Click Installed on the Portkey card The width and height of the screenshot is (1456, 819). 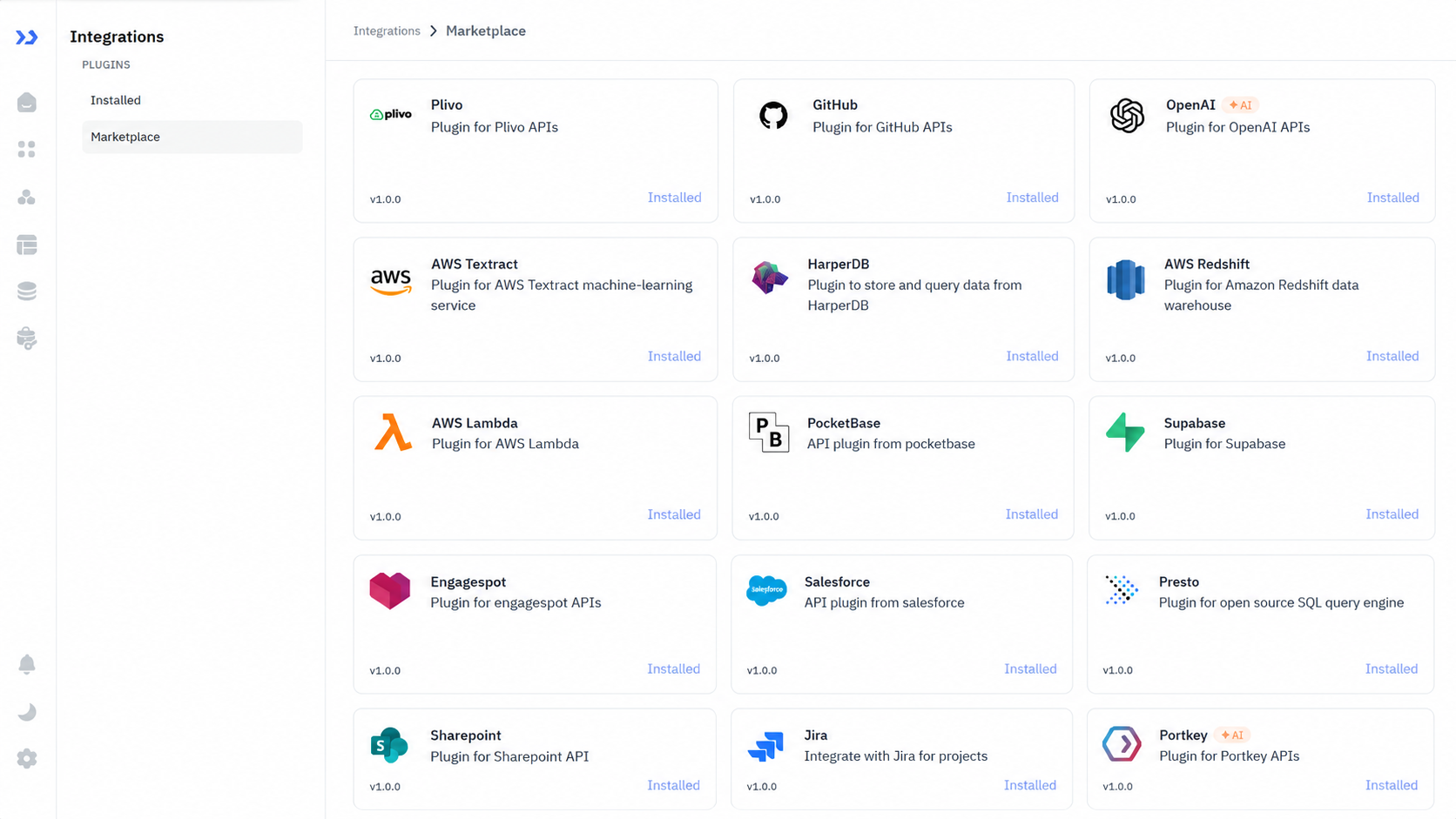1392,785
